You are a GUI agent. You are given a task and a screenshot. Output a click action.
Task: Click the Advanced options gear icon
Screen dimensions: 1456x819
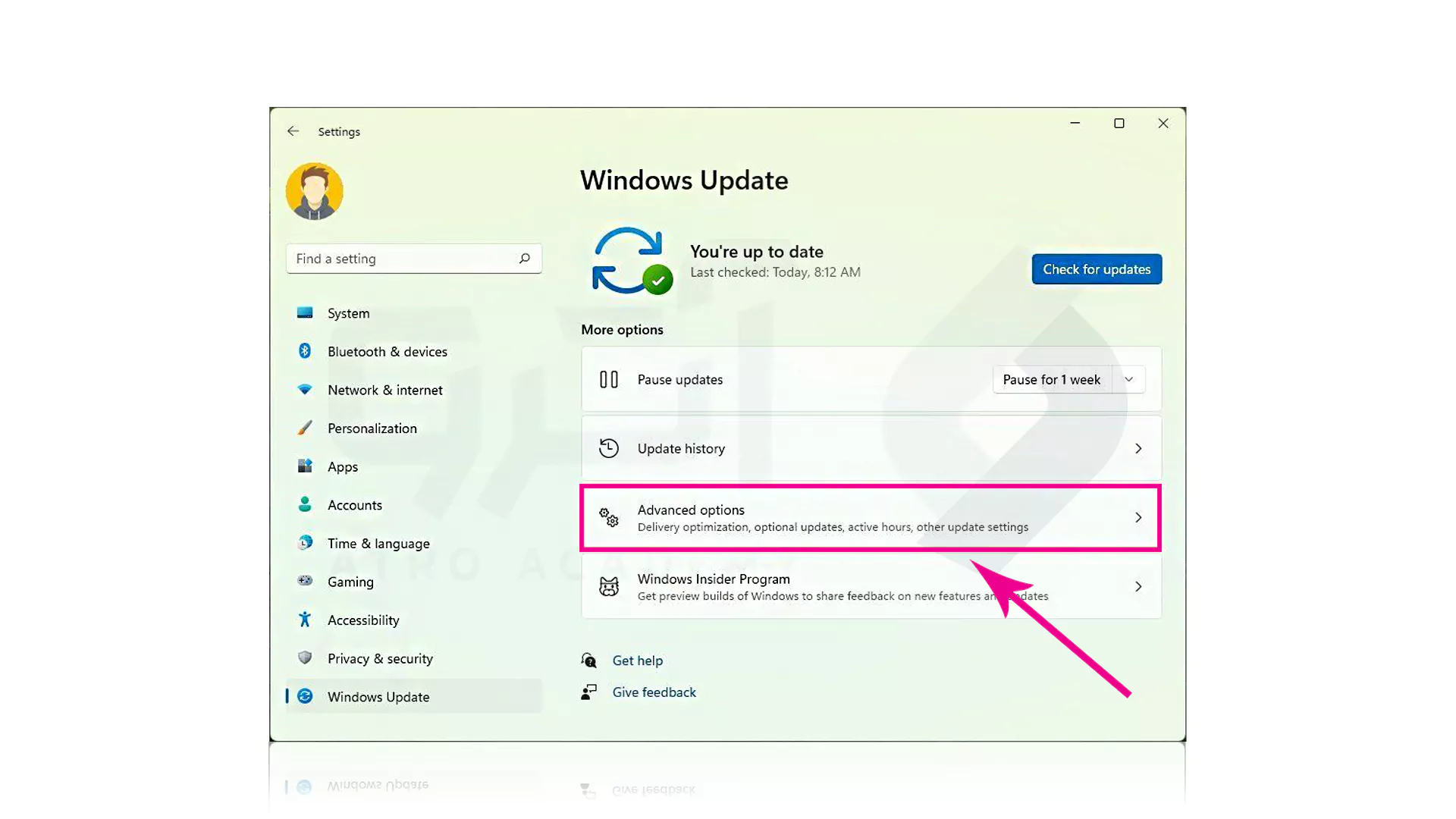tap(608, 518)
